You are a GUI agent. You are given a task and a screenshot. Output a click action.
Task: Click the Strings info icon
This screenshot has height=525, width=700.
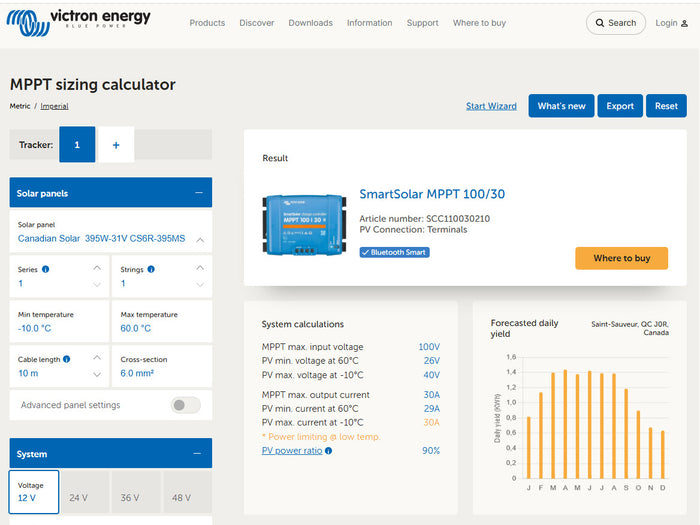[152, 269]
